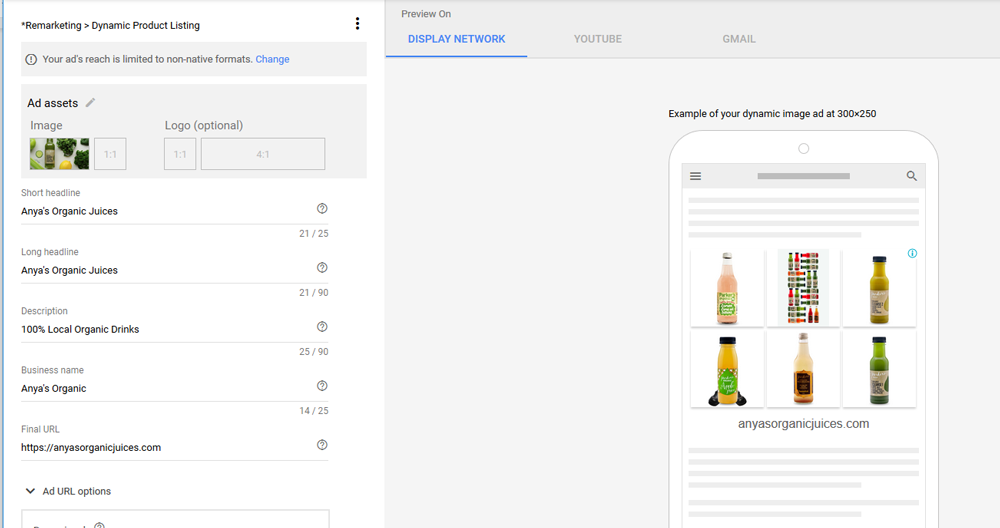
Task: Click the 4:1 logo placeholder
Action: (263, 154)
